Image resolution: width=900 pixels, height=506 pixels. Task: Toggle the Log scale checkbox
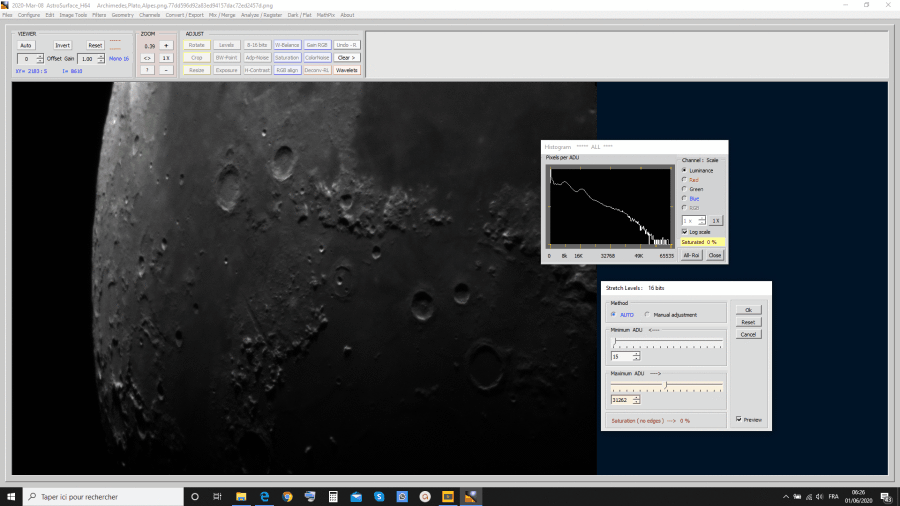tap(684, 231)
